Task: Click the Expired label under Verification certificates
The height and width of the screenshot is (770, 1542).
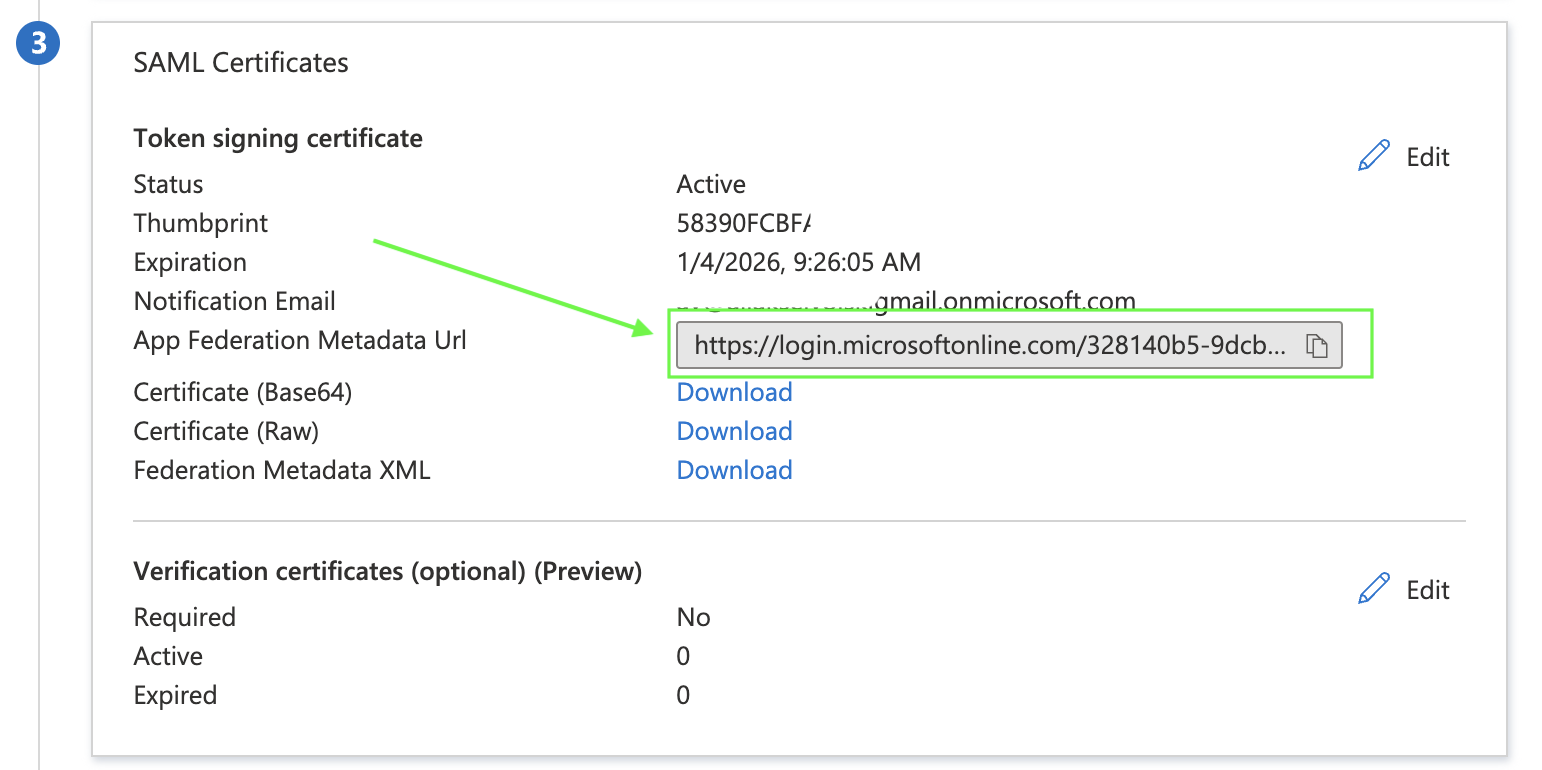Action: click(175, 695)
